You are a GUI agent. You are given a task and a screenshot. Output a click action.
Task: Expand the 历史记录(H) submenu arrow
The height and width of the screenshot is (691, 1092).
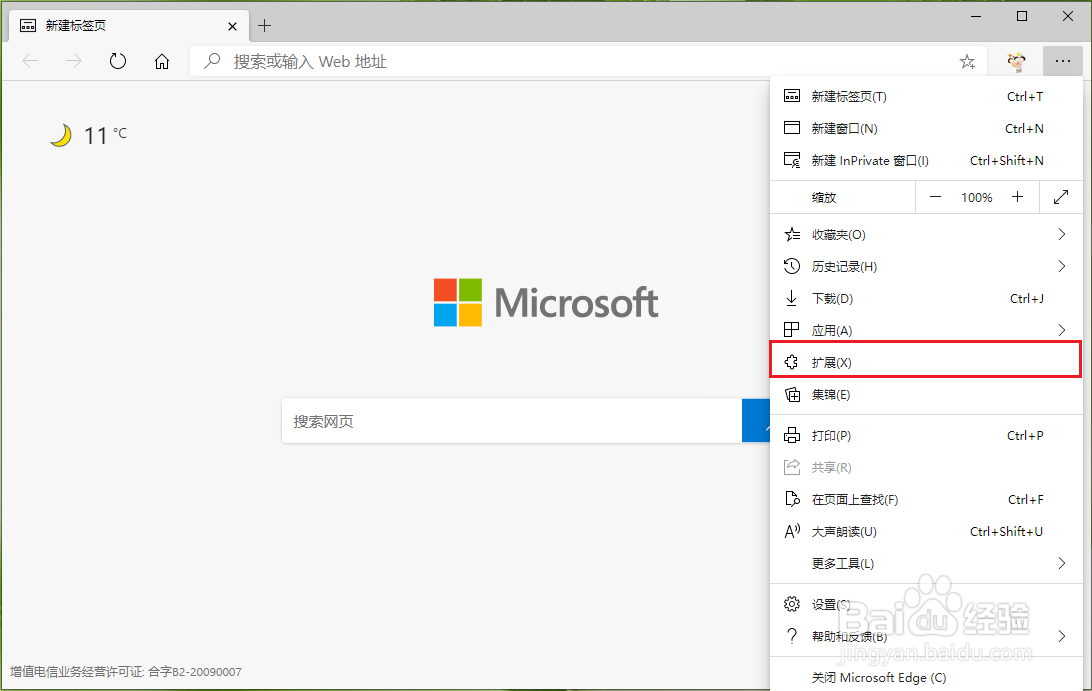(1061, 266)
